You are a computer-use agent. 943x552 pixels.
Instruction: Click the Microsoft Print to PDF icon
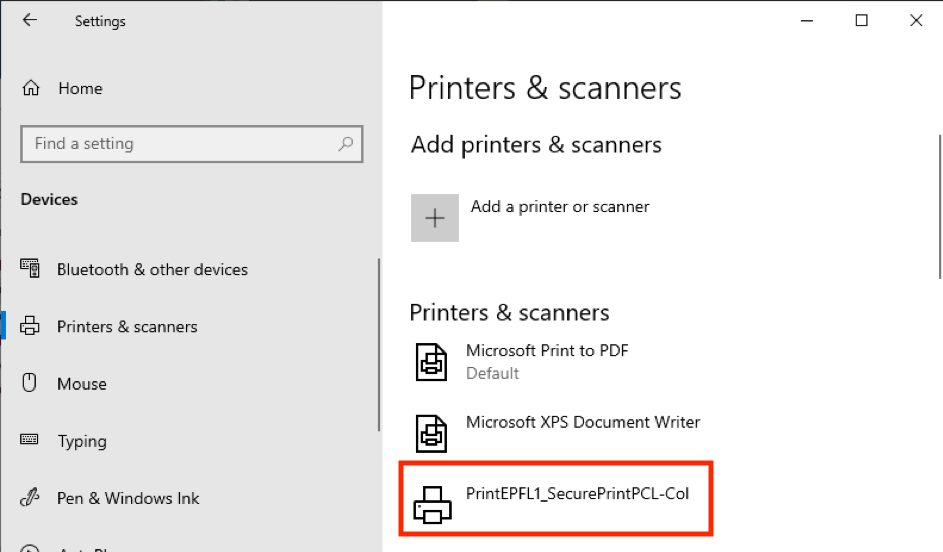pyautogui.click(x=431, y=362)
